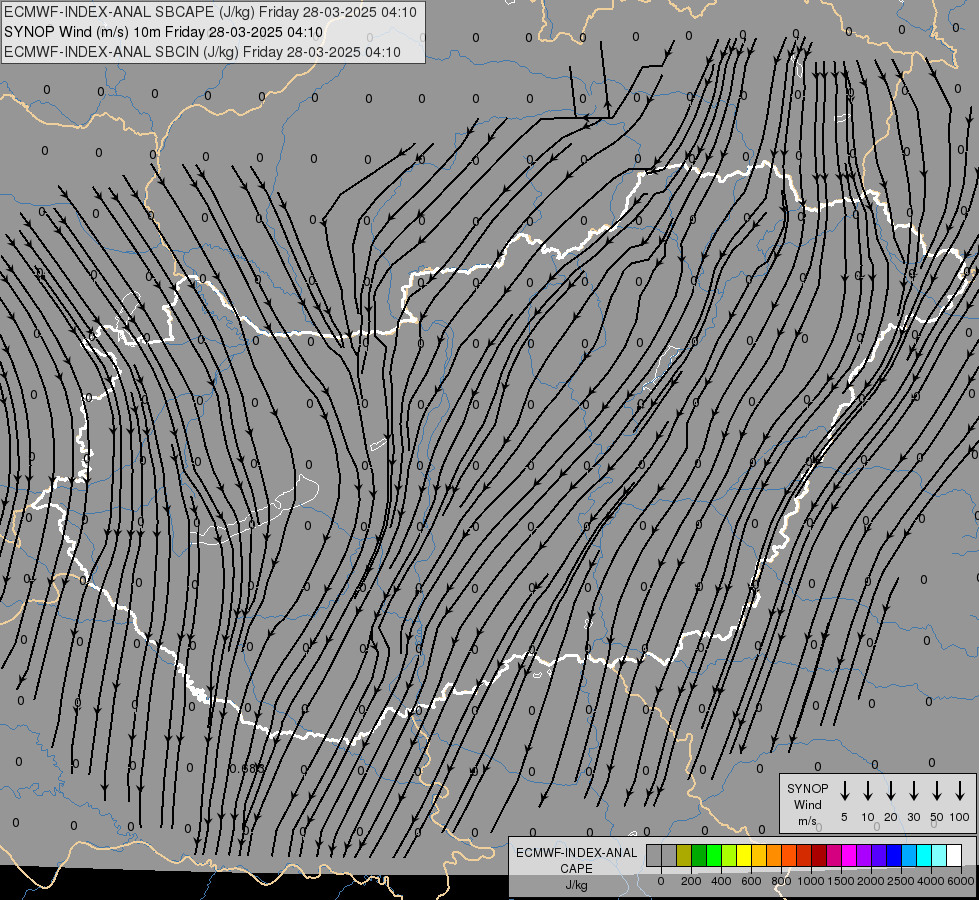Click the 2500 tick label on CAPE scale
Image resolution: width=979 pixels, height=900 pixels.
(901, 881)
